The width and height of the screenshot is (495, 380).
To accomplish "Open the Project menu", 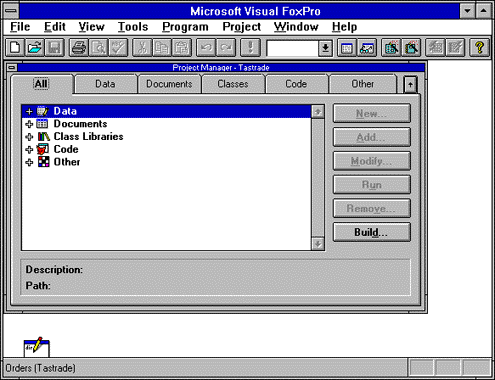I will (242, 27).
